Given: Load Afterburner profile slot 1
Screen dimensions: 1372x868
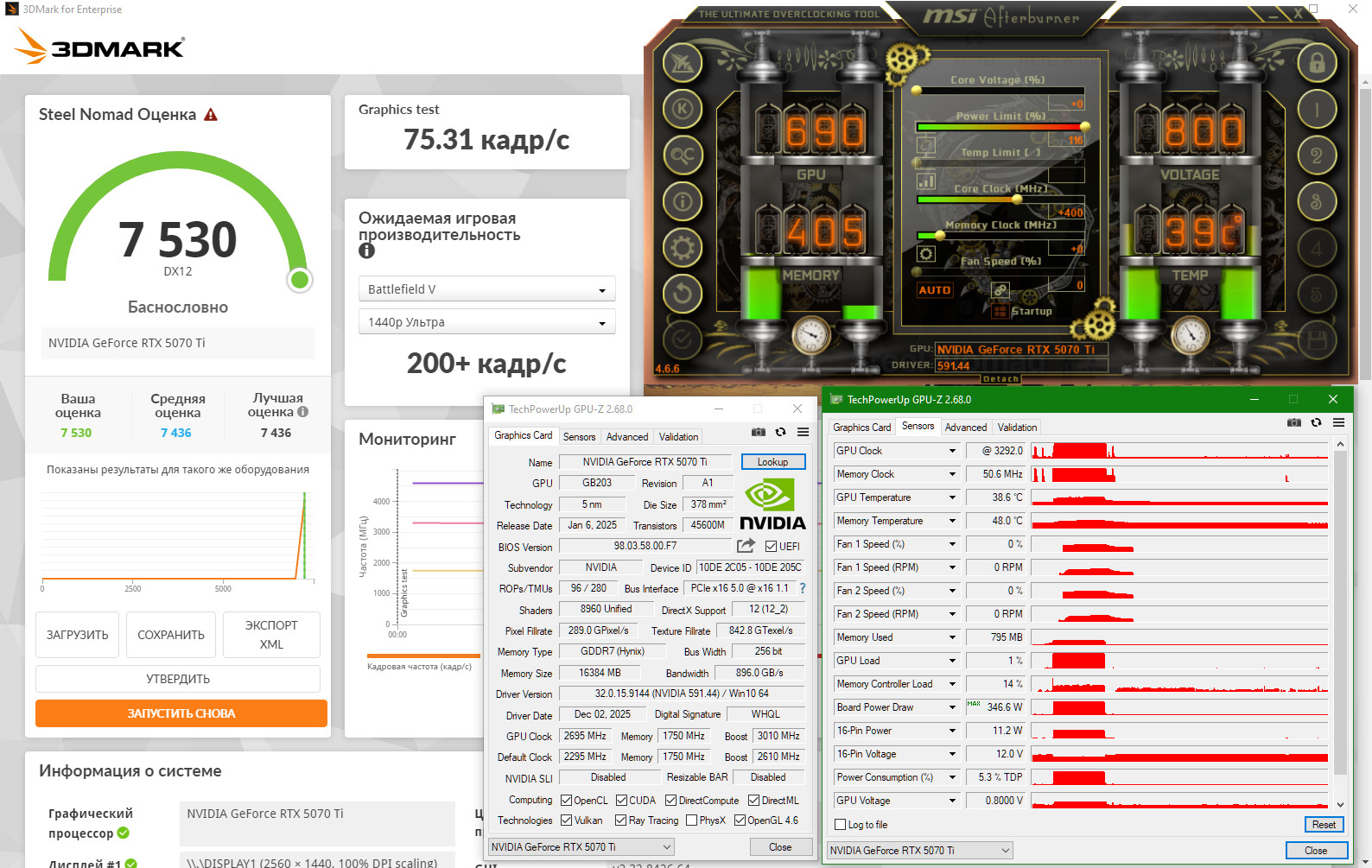Looking at the screenshot, I should coord(1317,109).
